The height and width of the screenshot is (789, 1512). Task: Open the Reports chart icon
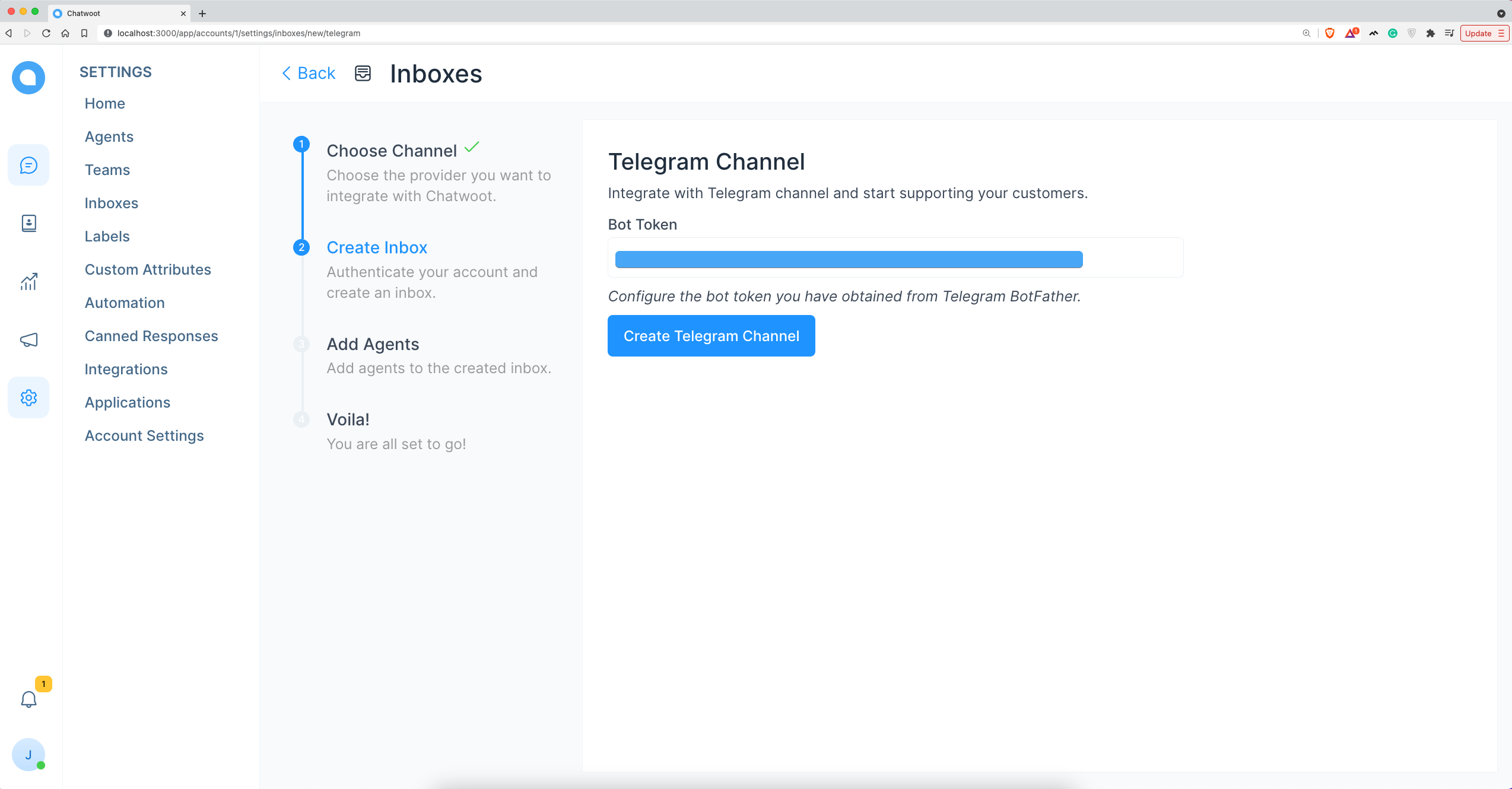point(28,281)
